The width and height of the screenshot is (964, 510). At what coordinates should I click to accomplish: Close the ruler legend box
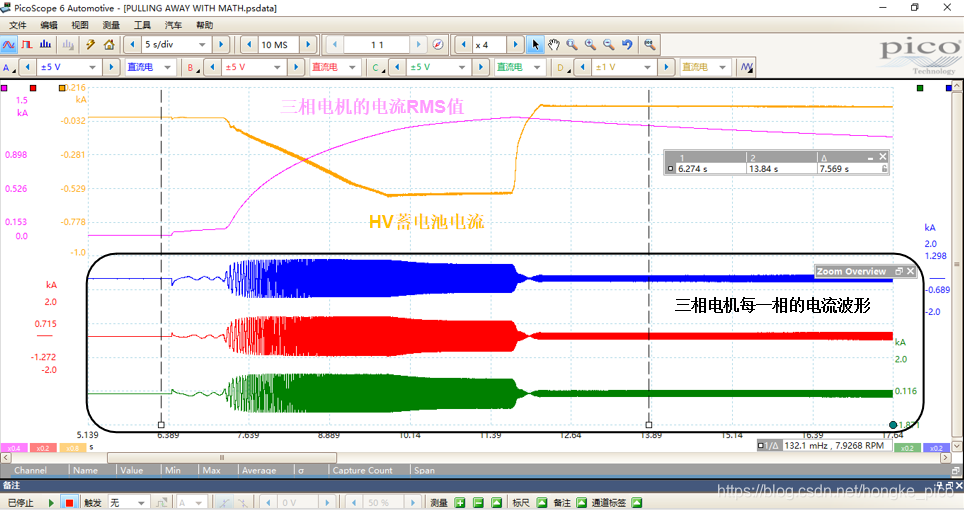(883, 157)
